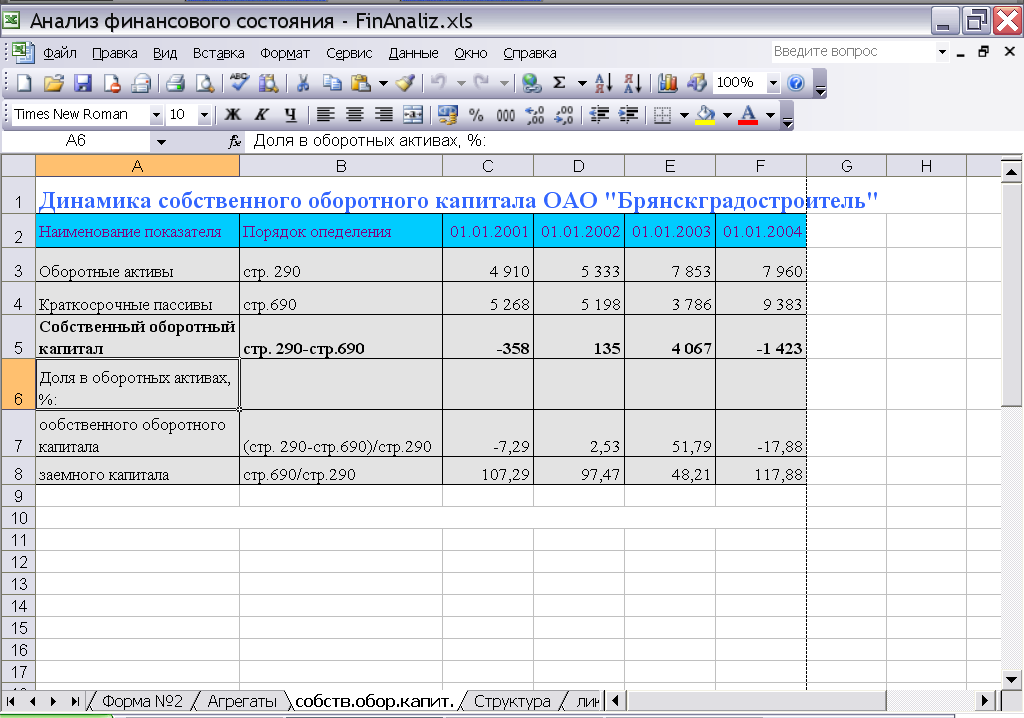Click the vertical scrollbar down arrow
Viewport: 1024px width, 718px height.
pyautogui.click(x=1011, y=679)
